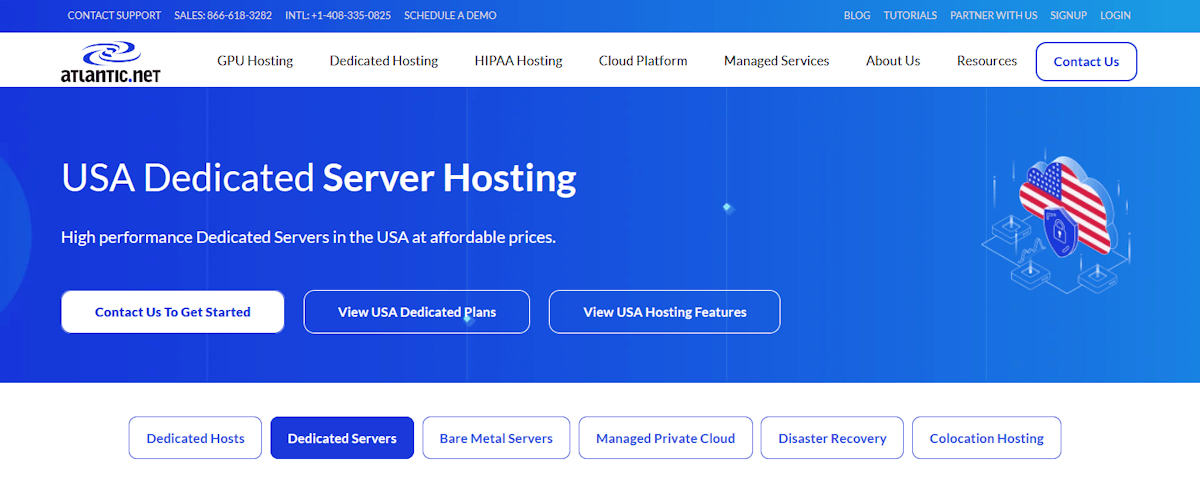Select the Colocation Hosting tab
The width and height of the screenshot is (1200, 488).
coord(987,438)
